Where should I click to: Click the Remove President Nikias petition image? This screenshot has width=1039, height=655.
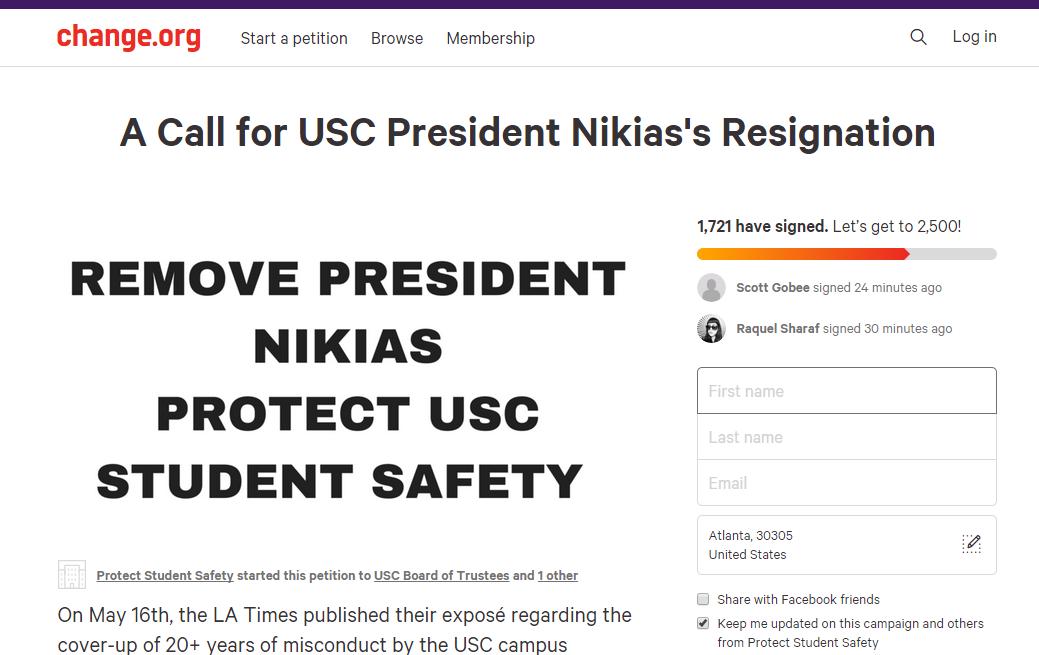(349, 379)
